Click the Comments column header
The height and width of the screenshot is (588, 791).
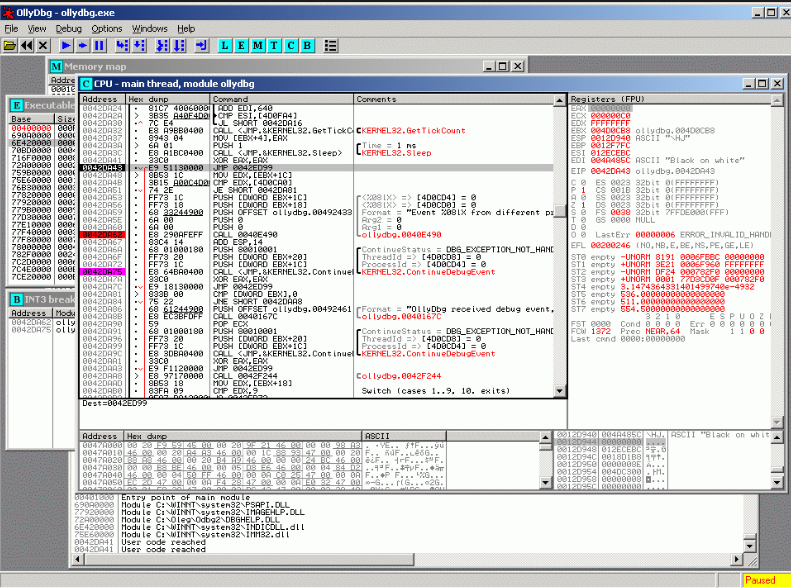(x=453, y=99)
